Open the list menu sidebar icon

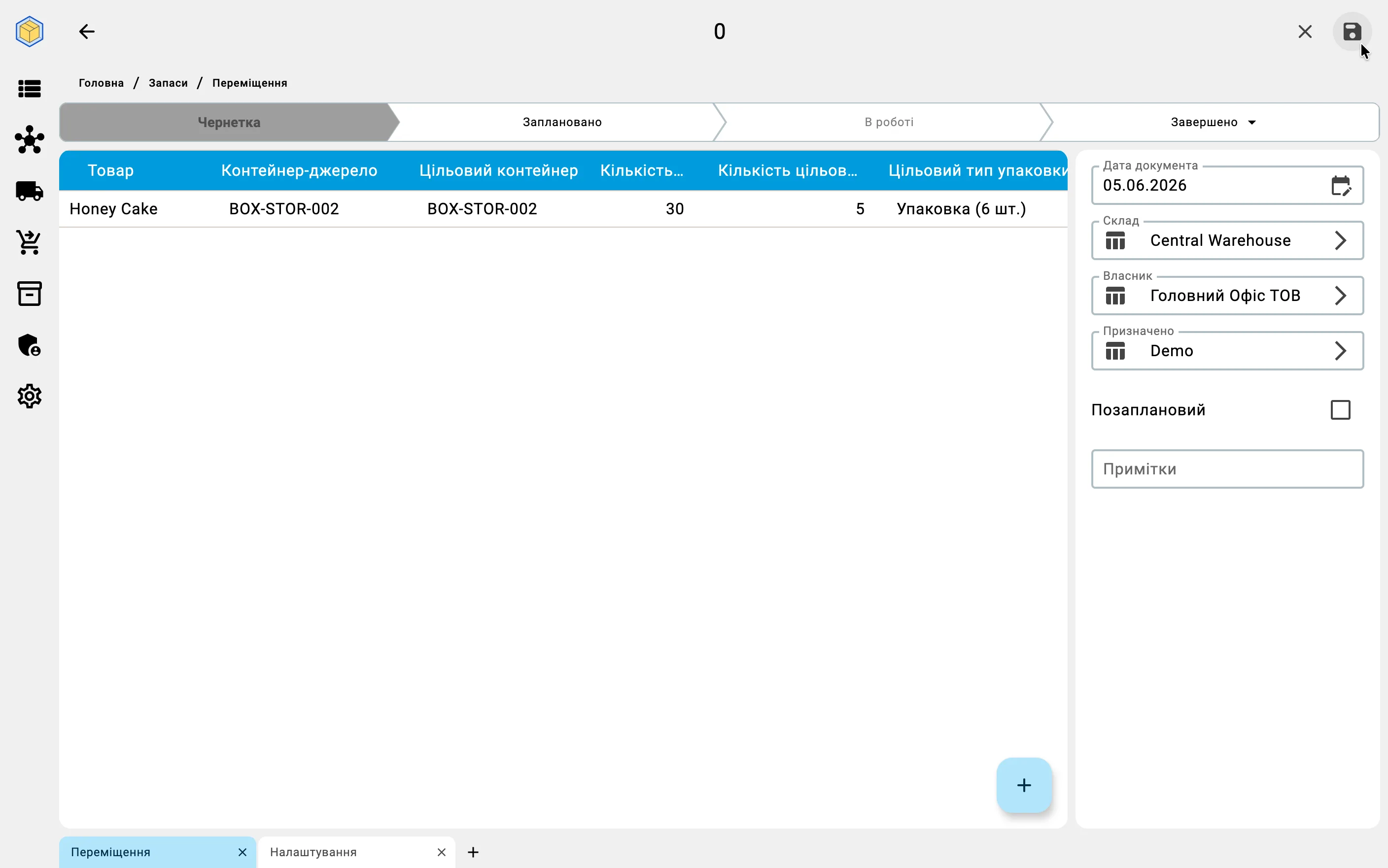[29, 88]
